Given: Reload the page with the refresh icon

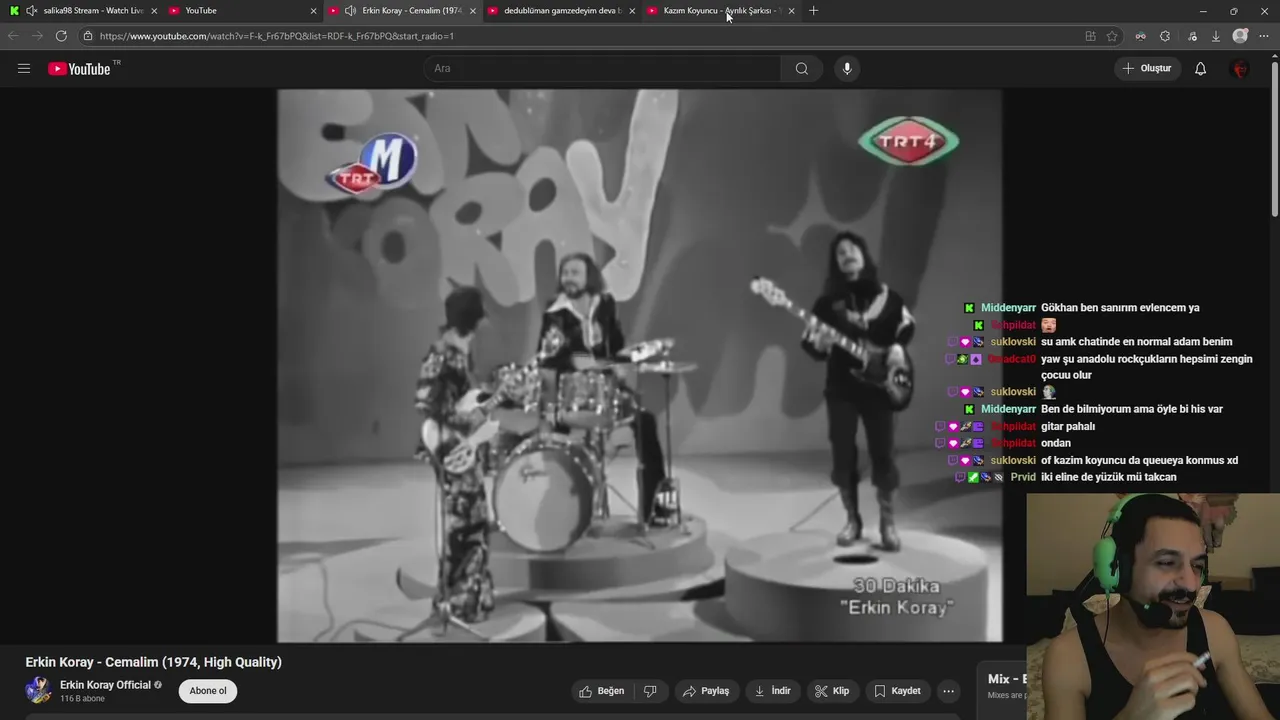Looking at the screenshot, I should click(61, 36).
